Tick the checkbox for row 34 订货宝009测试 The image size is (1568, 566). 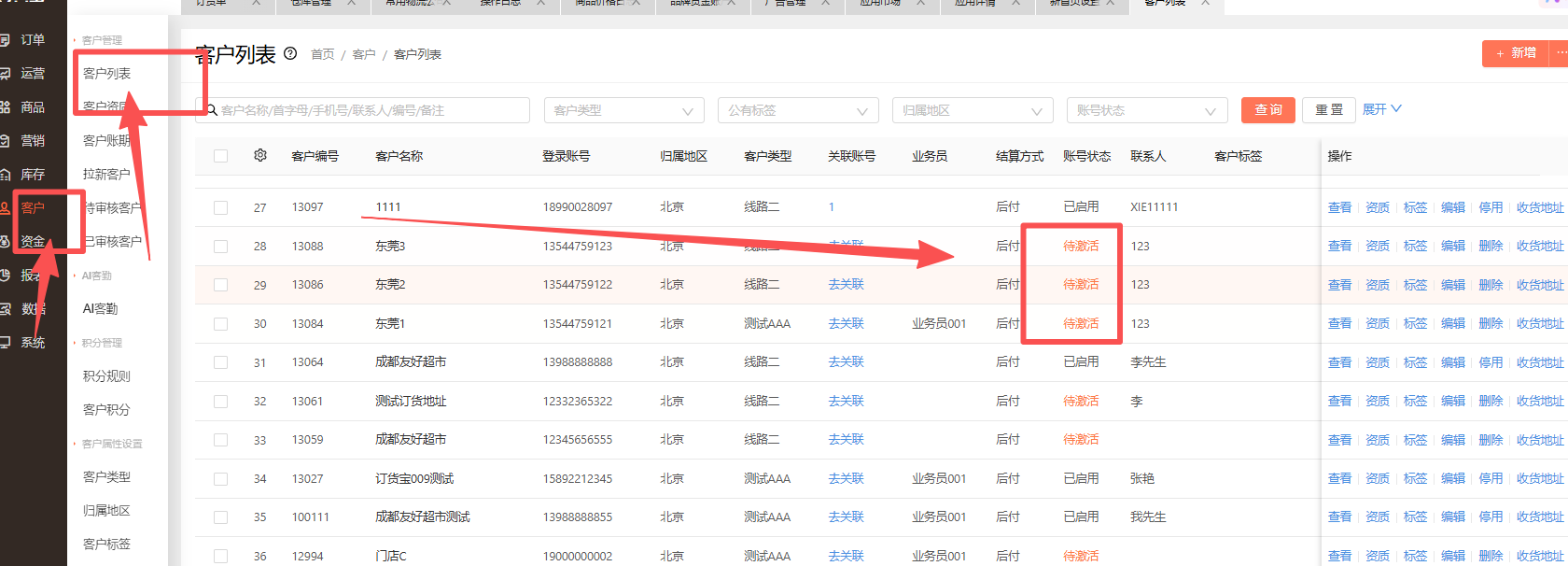click(220, 479)
